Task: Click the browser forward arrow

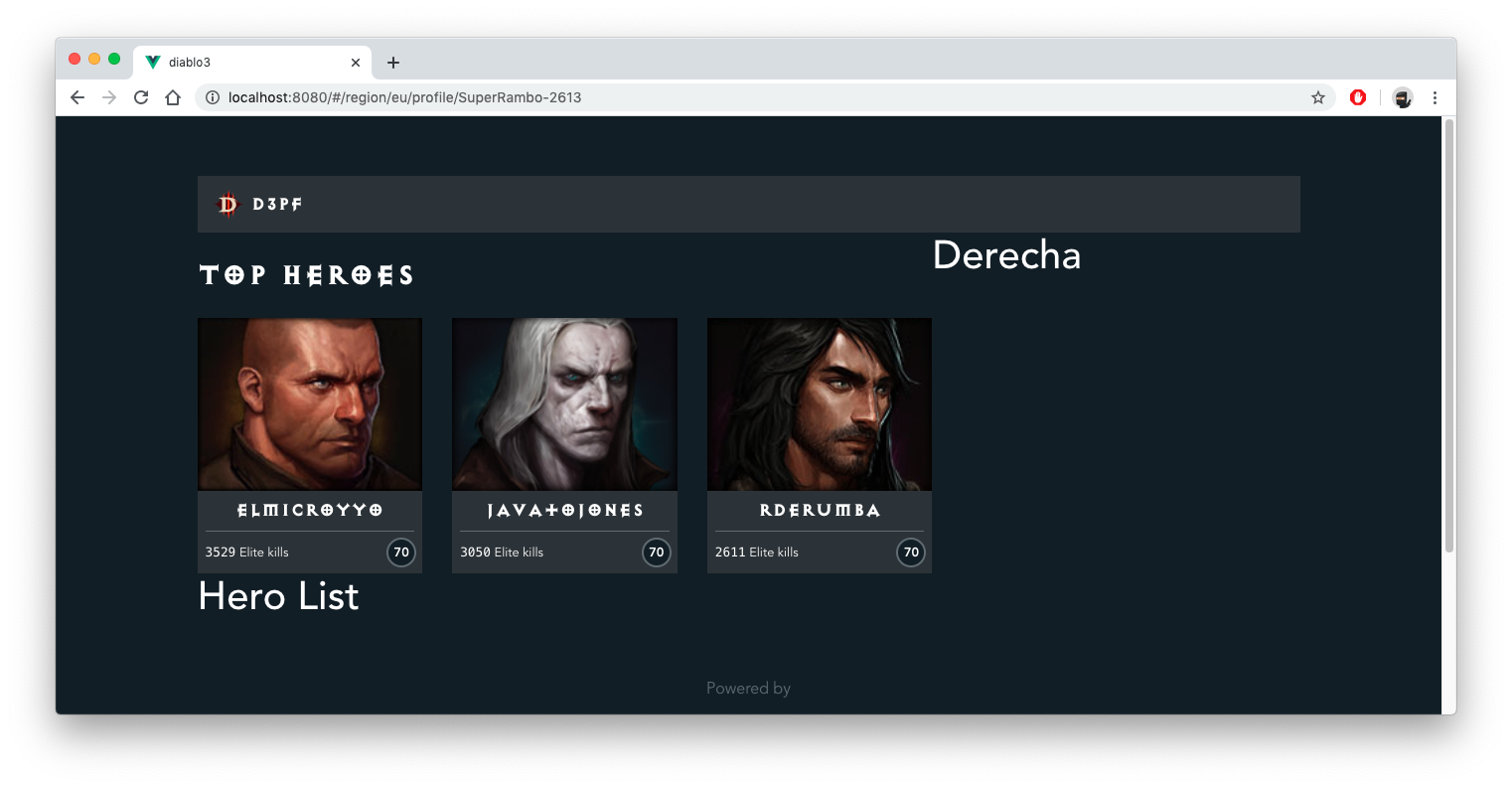Action: 109,97
